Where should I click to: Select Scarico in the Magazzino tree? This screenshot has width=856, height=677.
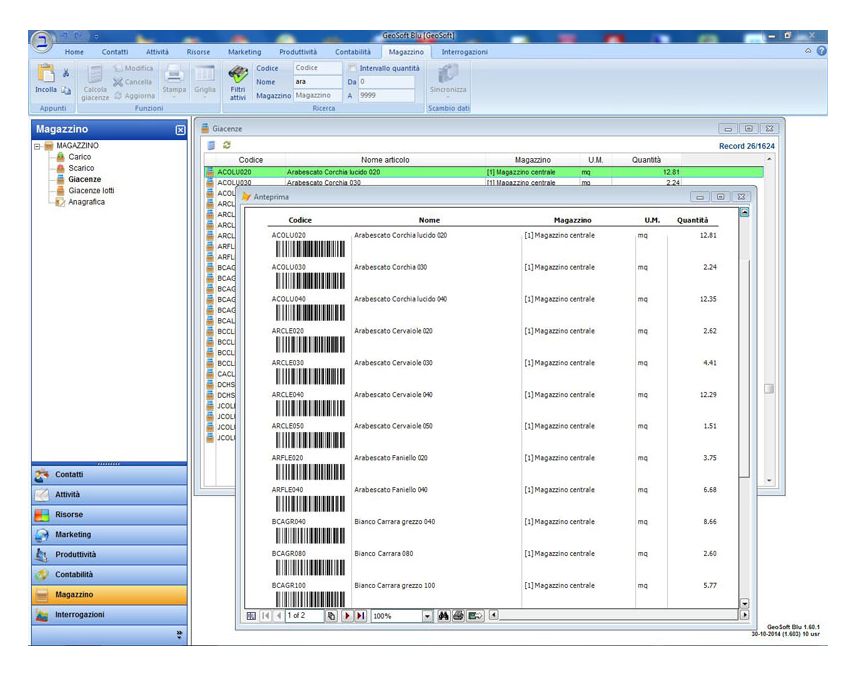[x=81, y=168]
